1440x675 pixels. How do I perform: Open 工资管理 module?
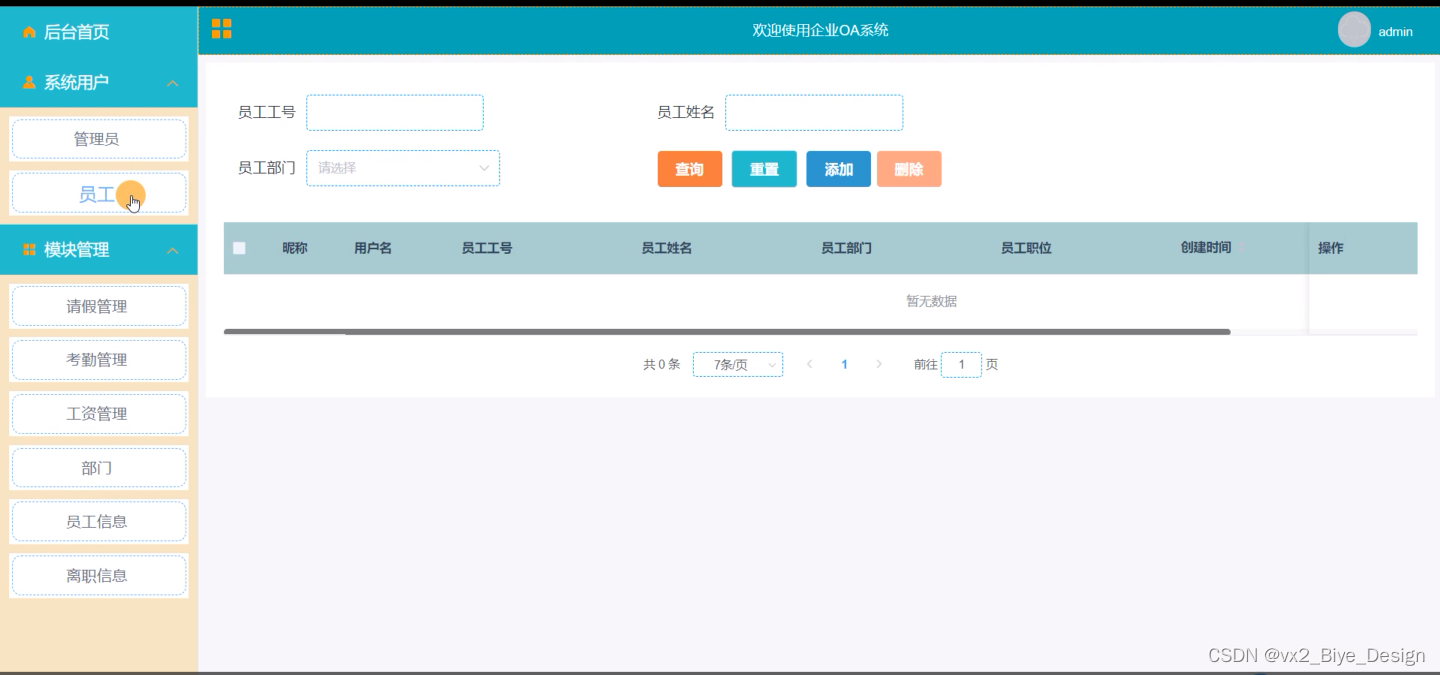(x=98, y=414)
